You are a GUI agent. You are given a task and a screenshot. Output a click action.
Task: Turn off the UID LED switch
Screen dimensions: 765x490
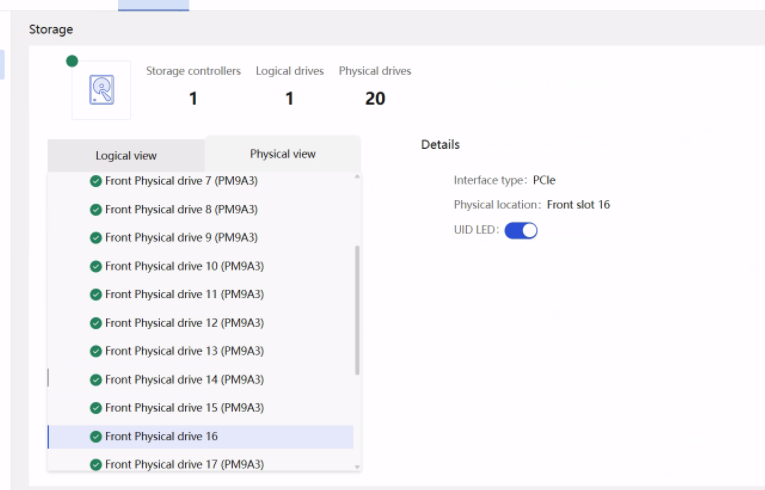click(521, 231)
